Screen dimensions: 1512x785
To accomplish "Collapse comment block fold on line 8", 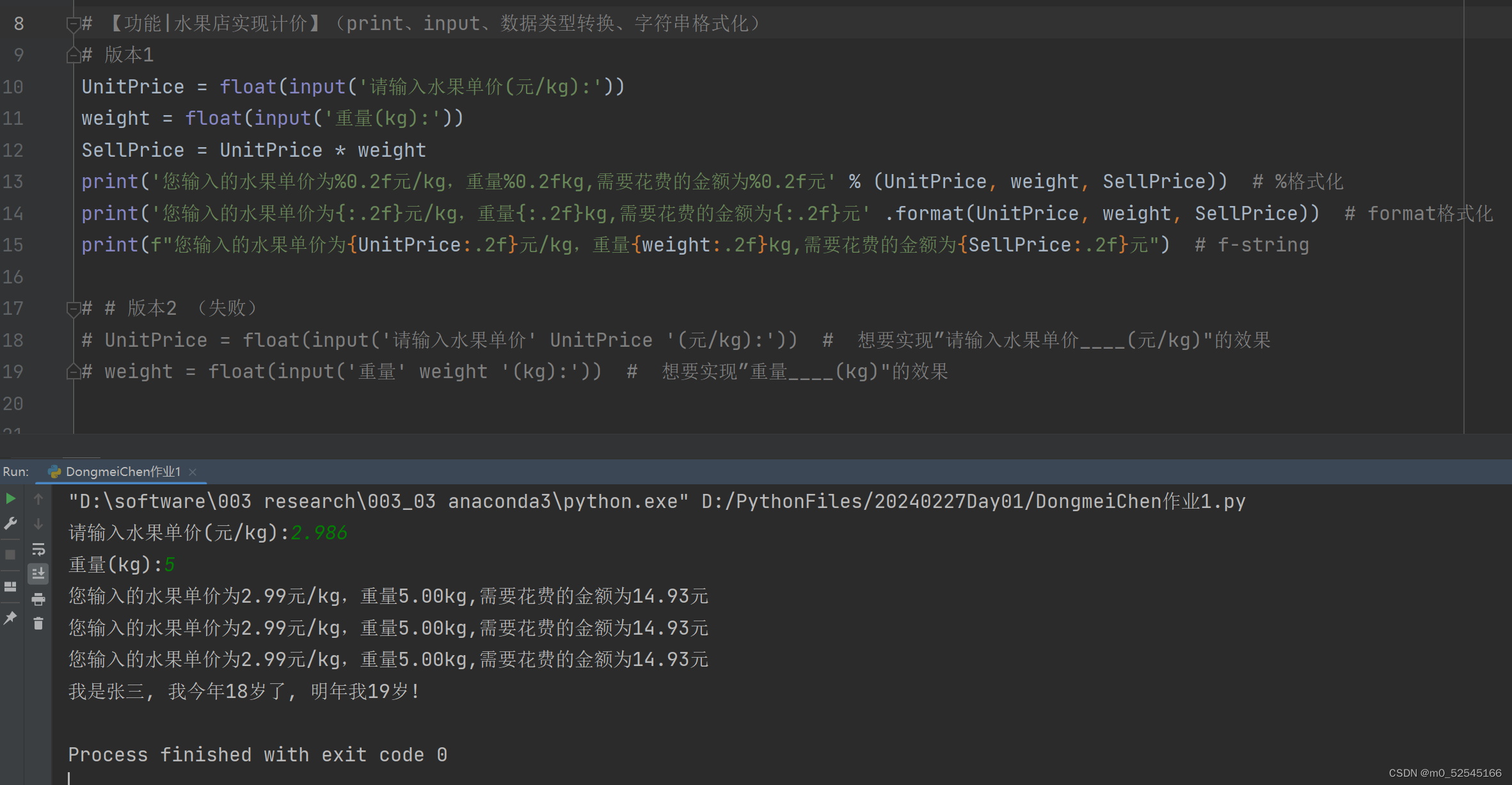I will (x=73, y=24).
